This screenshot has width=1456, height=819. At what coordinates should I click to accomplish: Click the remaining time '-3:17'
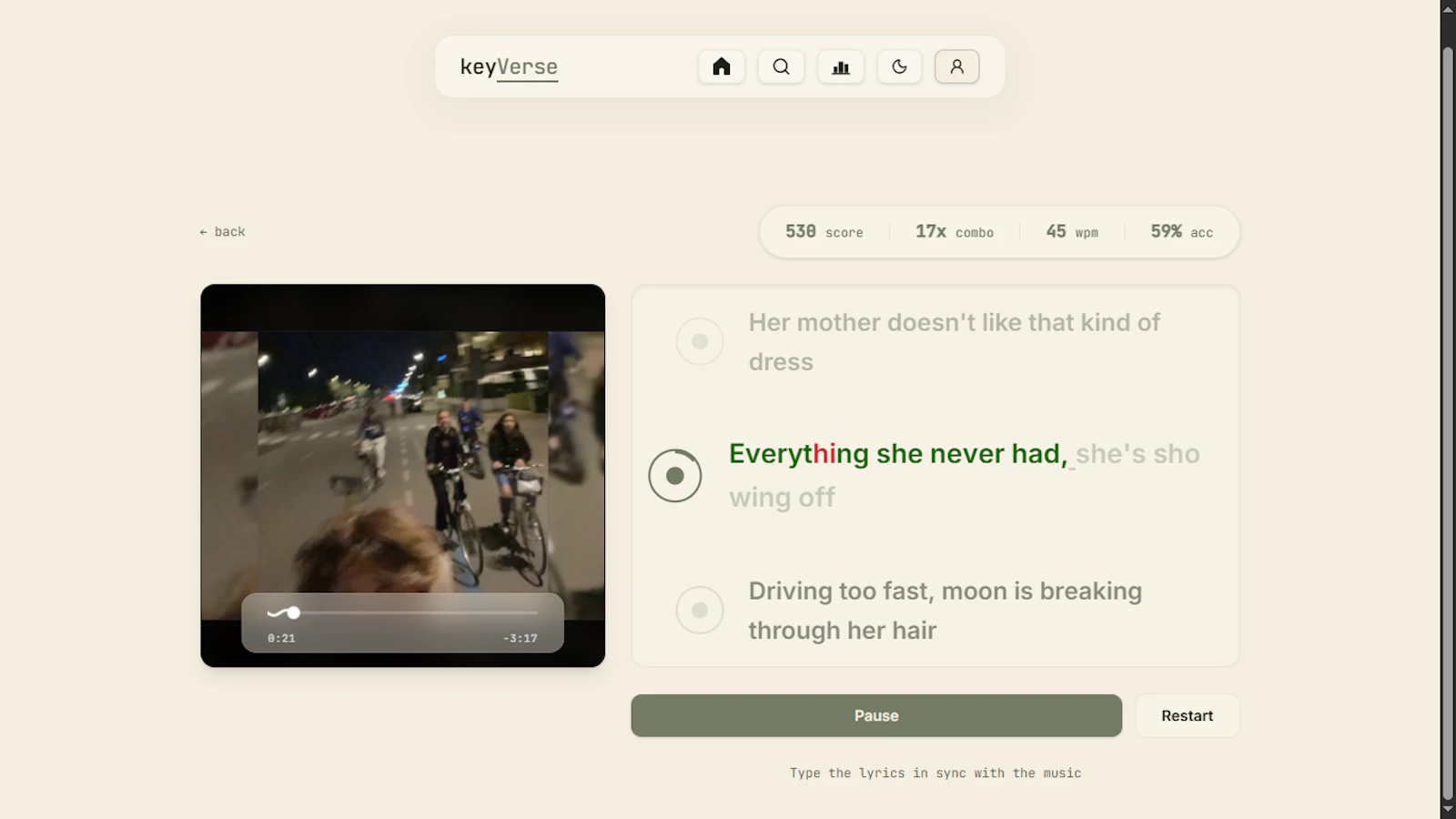tap(520, 638)
